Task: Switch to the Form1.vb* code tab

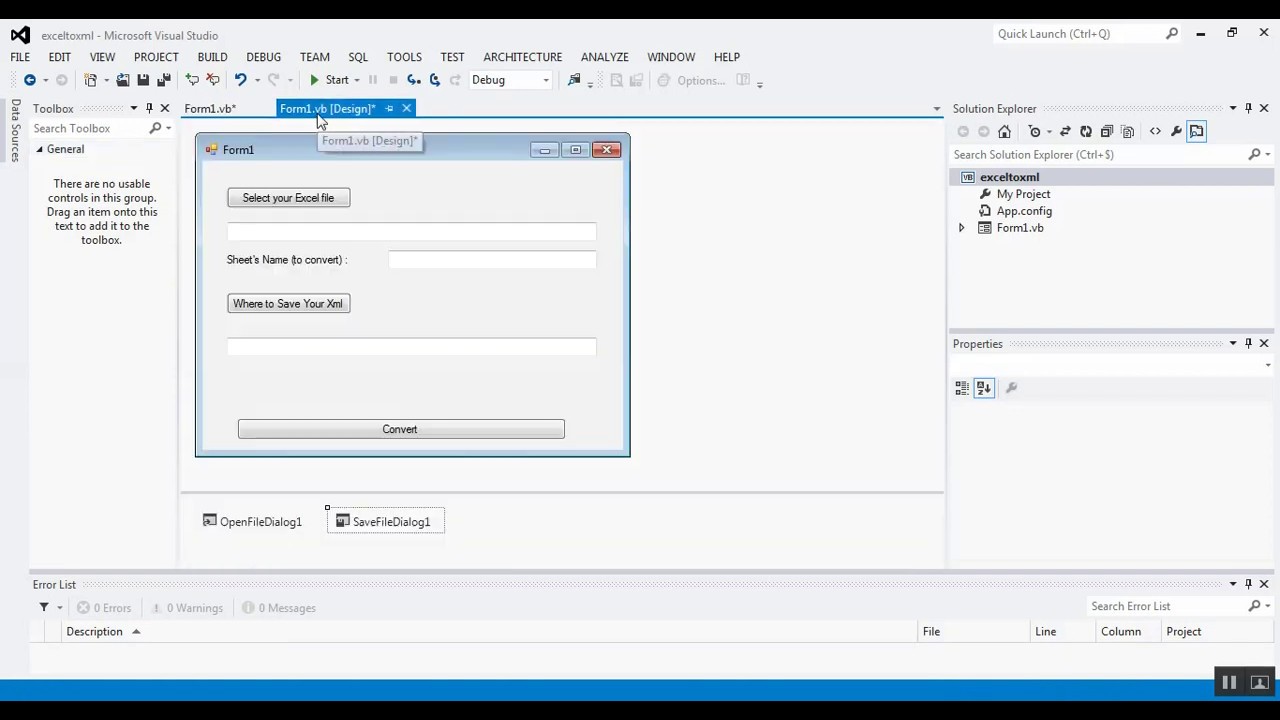Action: click(210, 108)
